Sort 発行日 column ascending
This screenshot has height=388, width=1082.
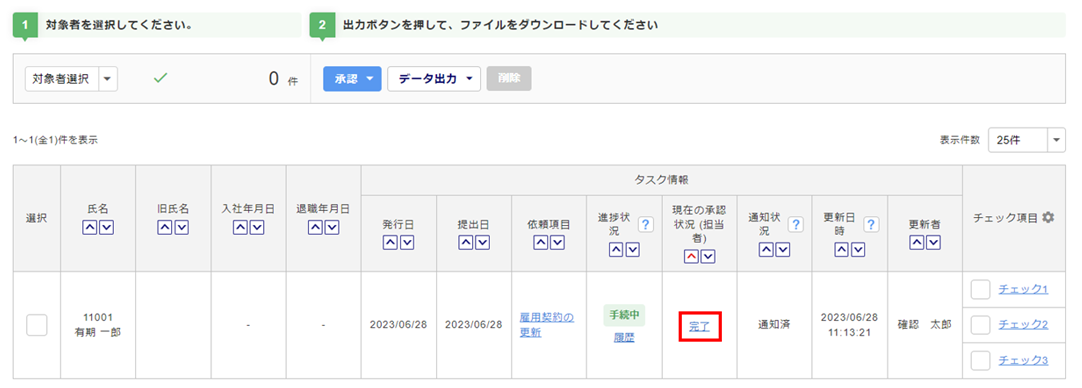click(x=390, y=242)
